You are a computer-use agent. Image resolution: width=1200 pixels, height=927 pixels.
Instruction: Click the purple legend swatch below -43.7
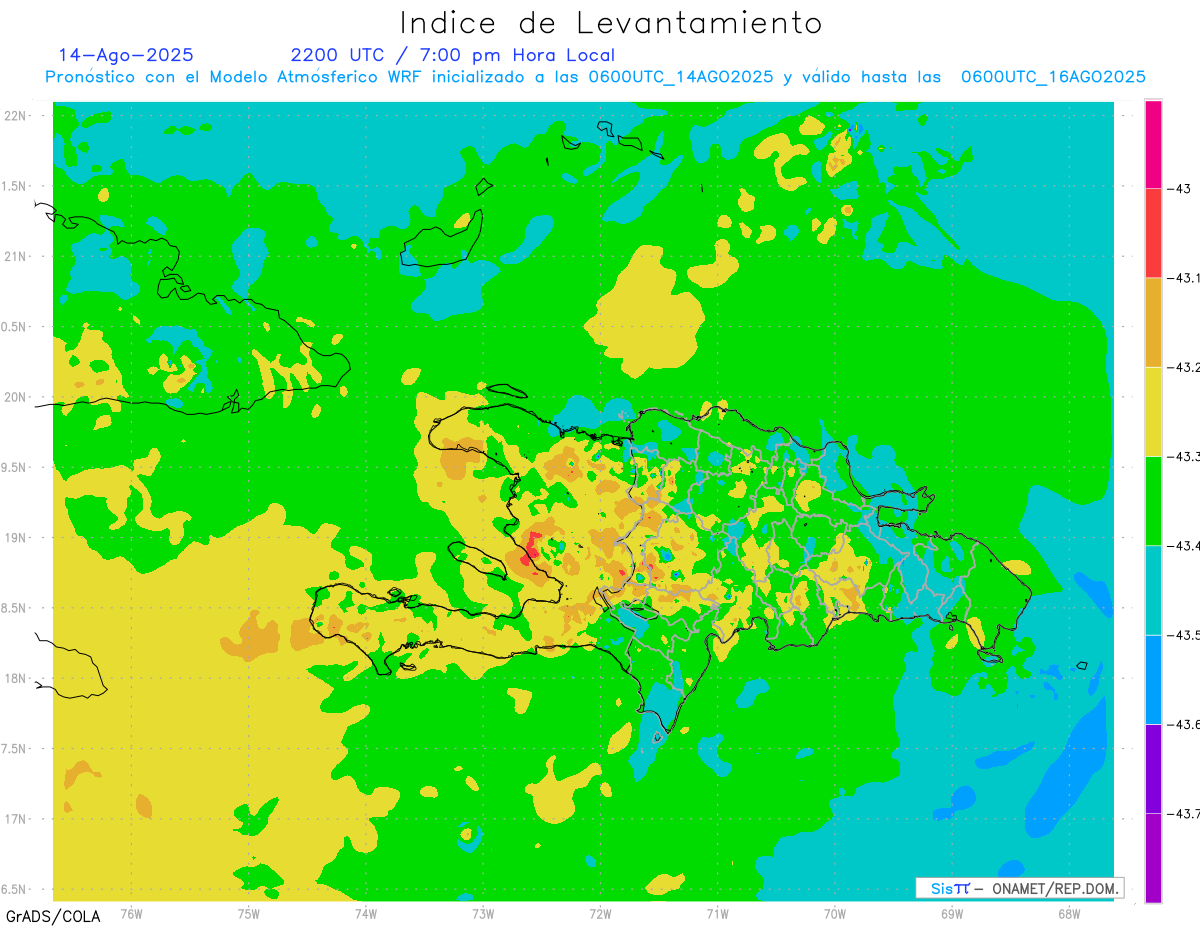point(1153,857)
